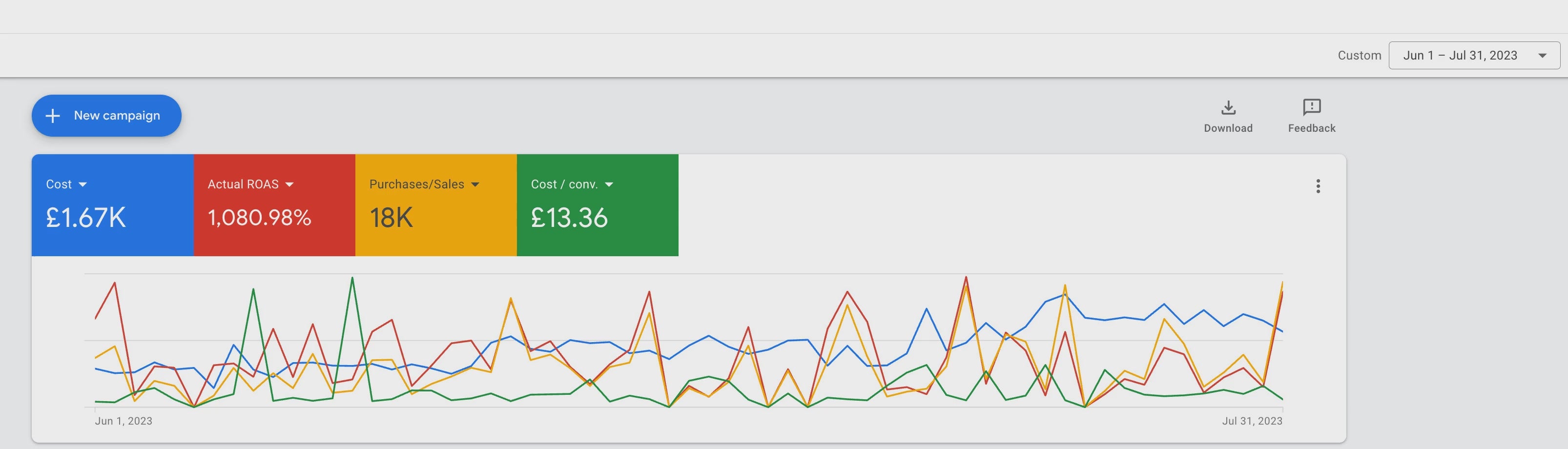
Task: Click the Jul 31, 2023 axis label
Action: tap(1252, 421)
